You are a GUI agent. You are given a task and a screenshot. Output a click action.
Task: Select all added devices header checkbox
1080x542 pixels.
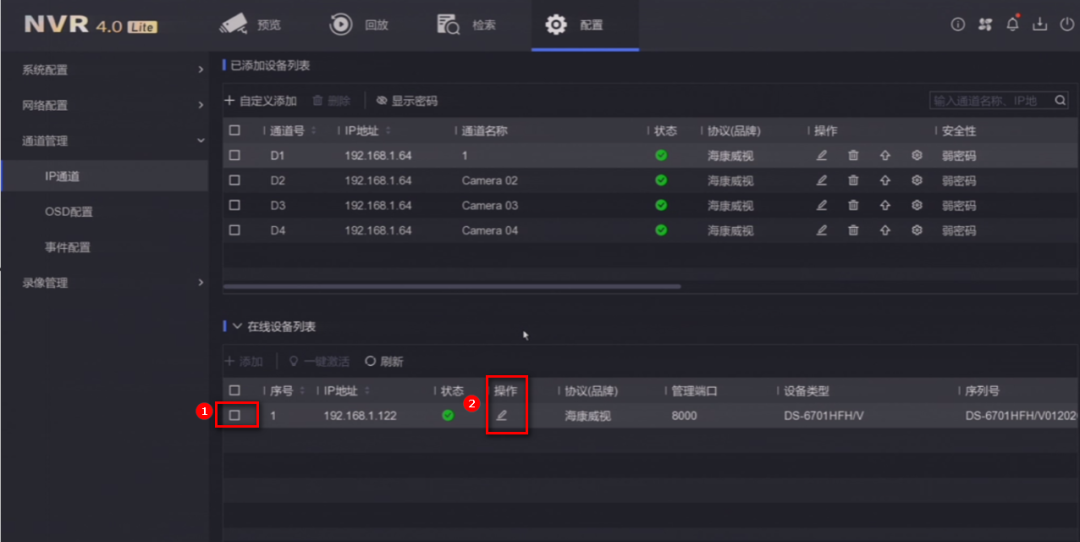(235, 130)
